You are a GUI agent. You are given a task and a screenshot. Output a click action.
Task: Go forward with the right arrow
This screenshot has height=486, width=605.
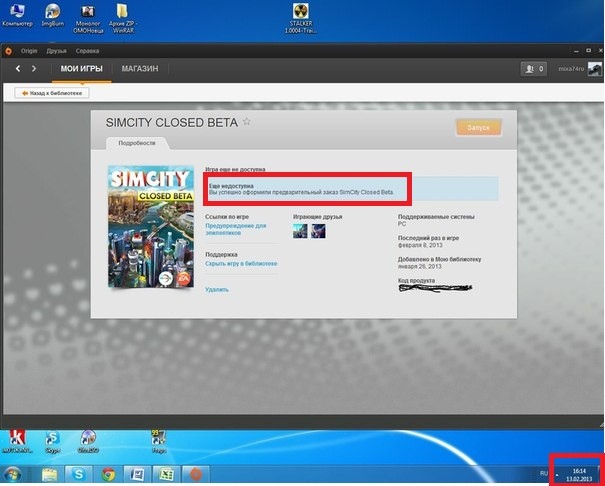(x=34, y=69)
